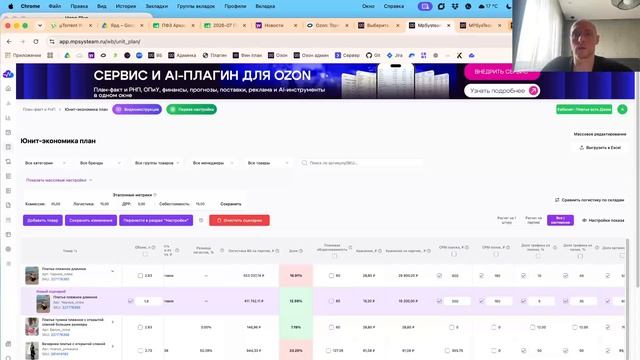Open the Все группы товаров dropdown

coord(157,163)
